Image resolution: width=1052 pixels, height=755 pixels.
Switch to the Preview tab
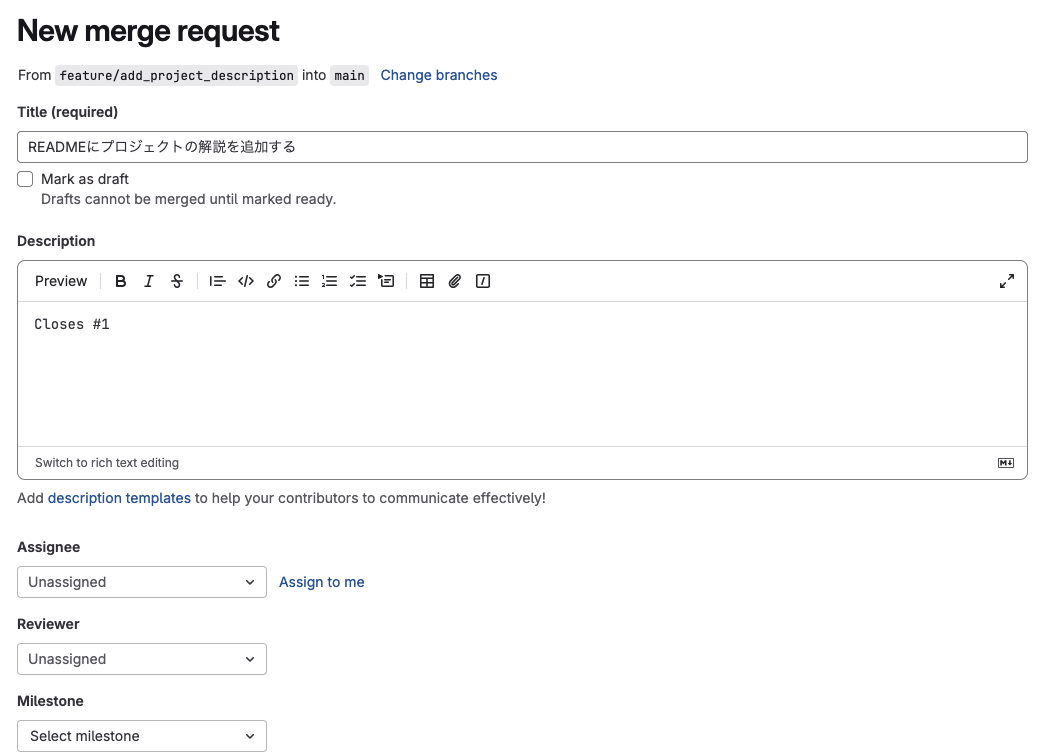coord(61,281)
